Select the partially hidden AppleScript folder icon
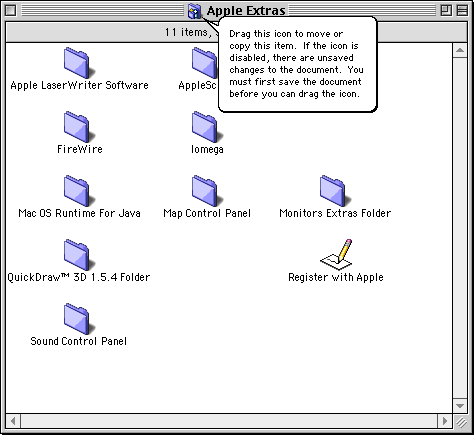Screen dimensions: 474x435 [x=204, y=63]
